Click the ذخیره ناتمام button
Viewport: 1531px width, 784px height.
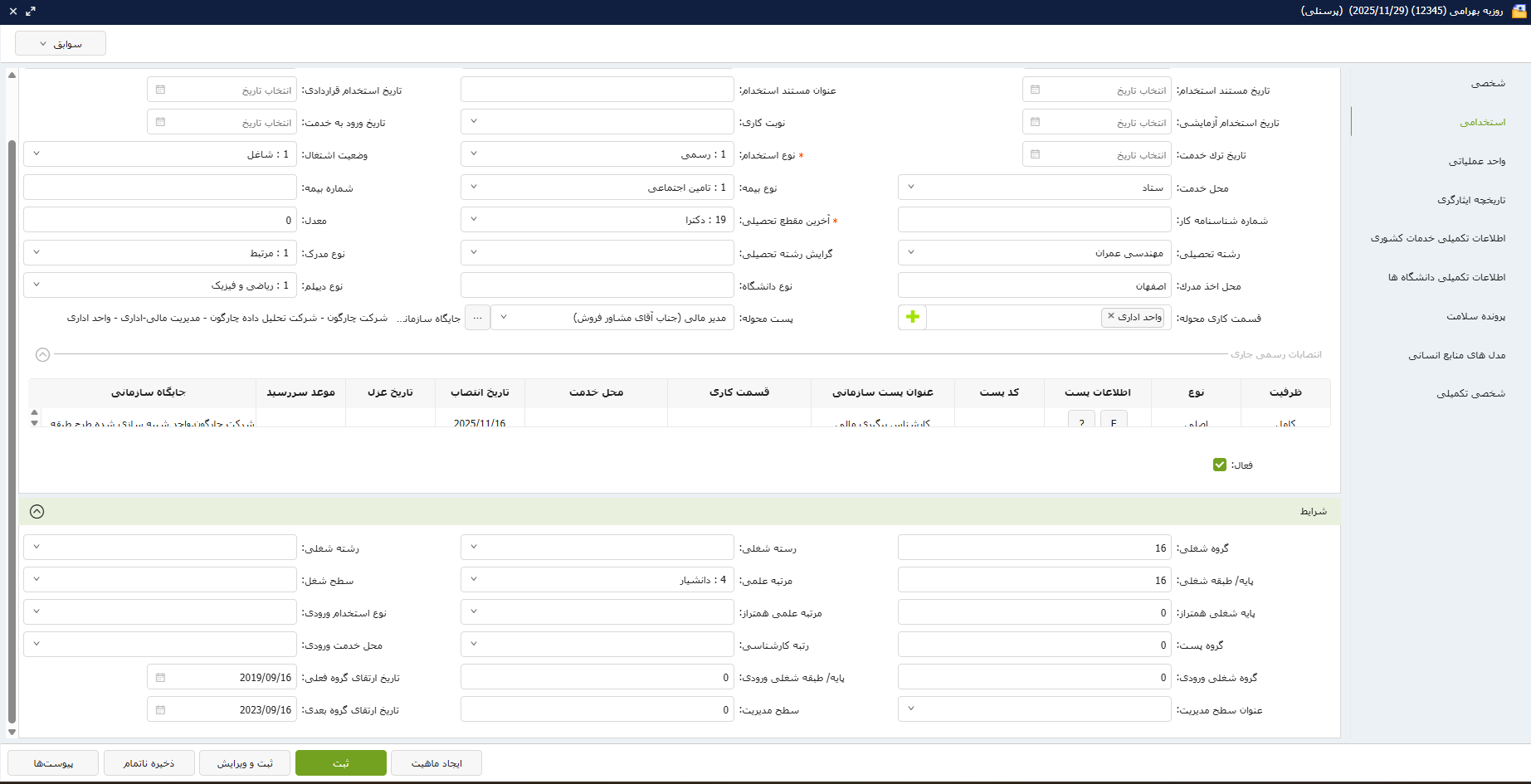(x=149, y=763)
